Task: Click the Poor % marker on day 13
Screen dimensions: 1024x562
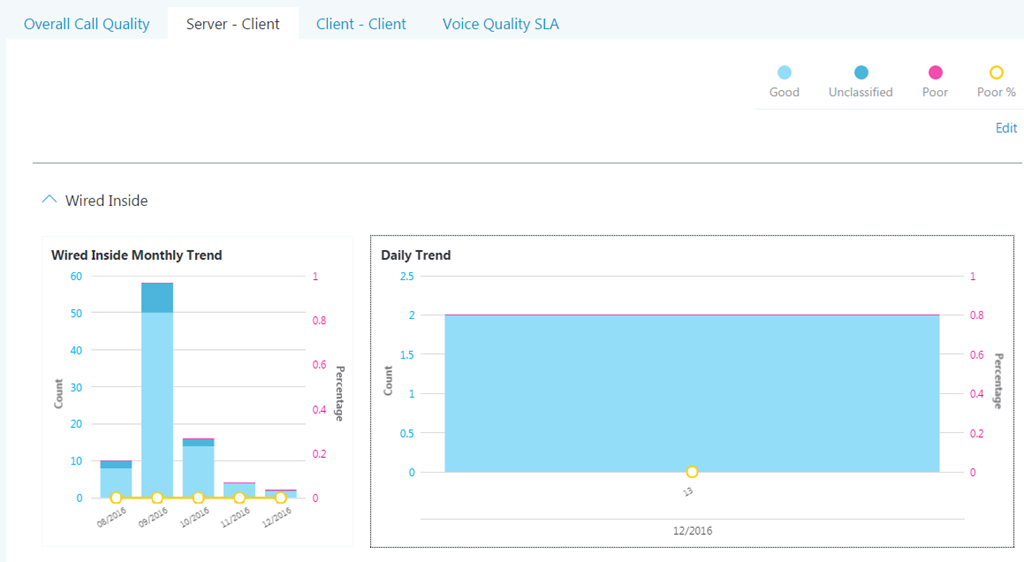Action: [691, 472]
